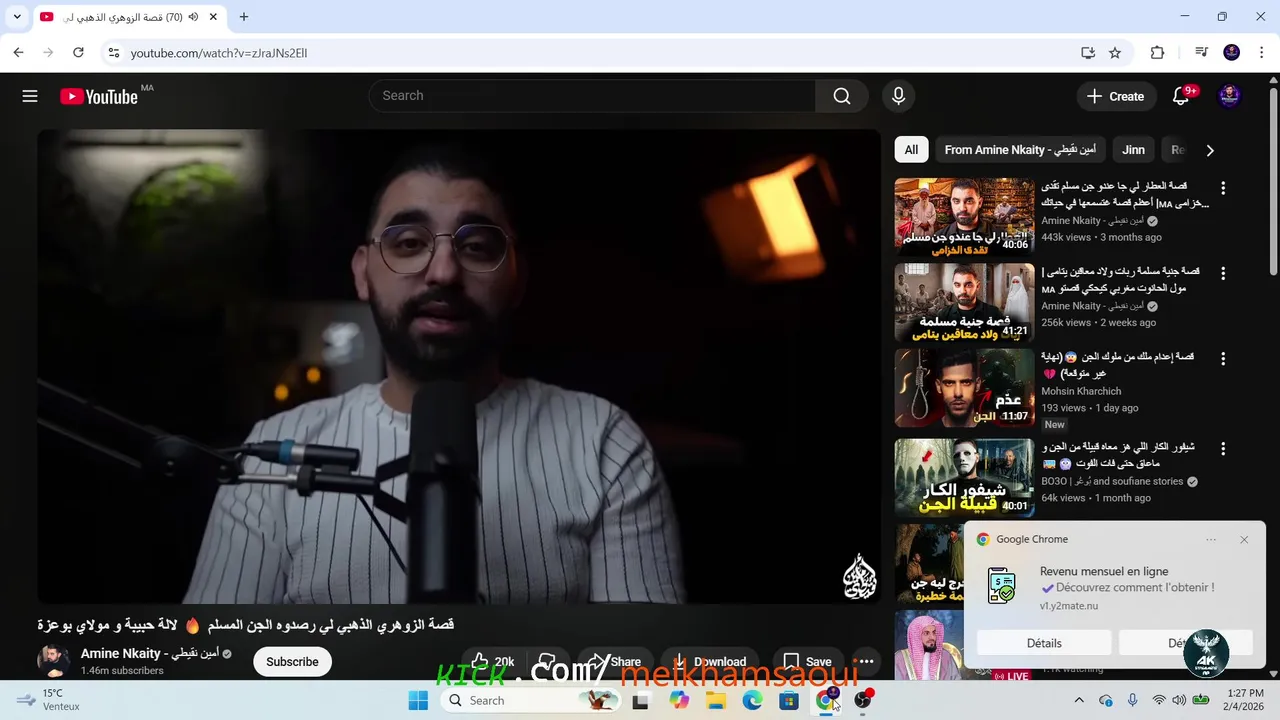
Task: Show hidden system tray icons
Action: (x=1078, y=700)
